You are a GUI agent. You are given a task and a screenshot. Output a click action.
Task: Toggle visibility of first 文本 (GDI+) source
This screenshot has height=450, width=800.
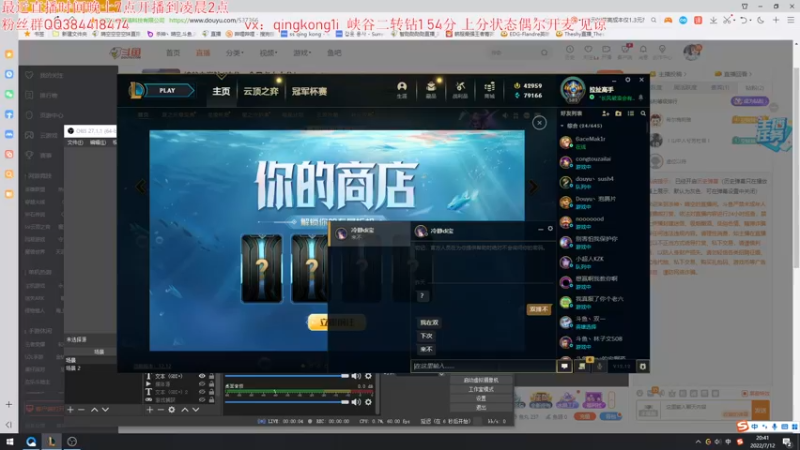click(202, 377)
